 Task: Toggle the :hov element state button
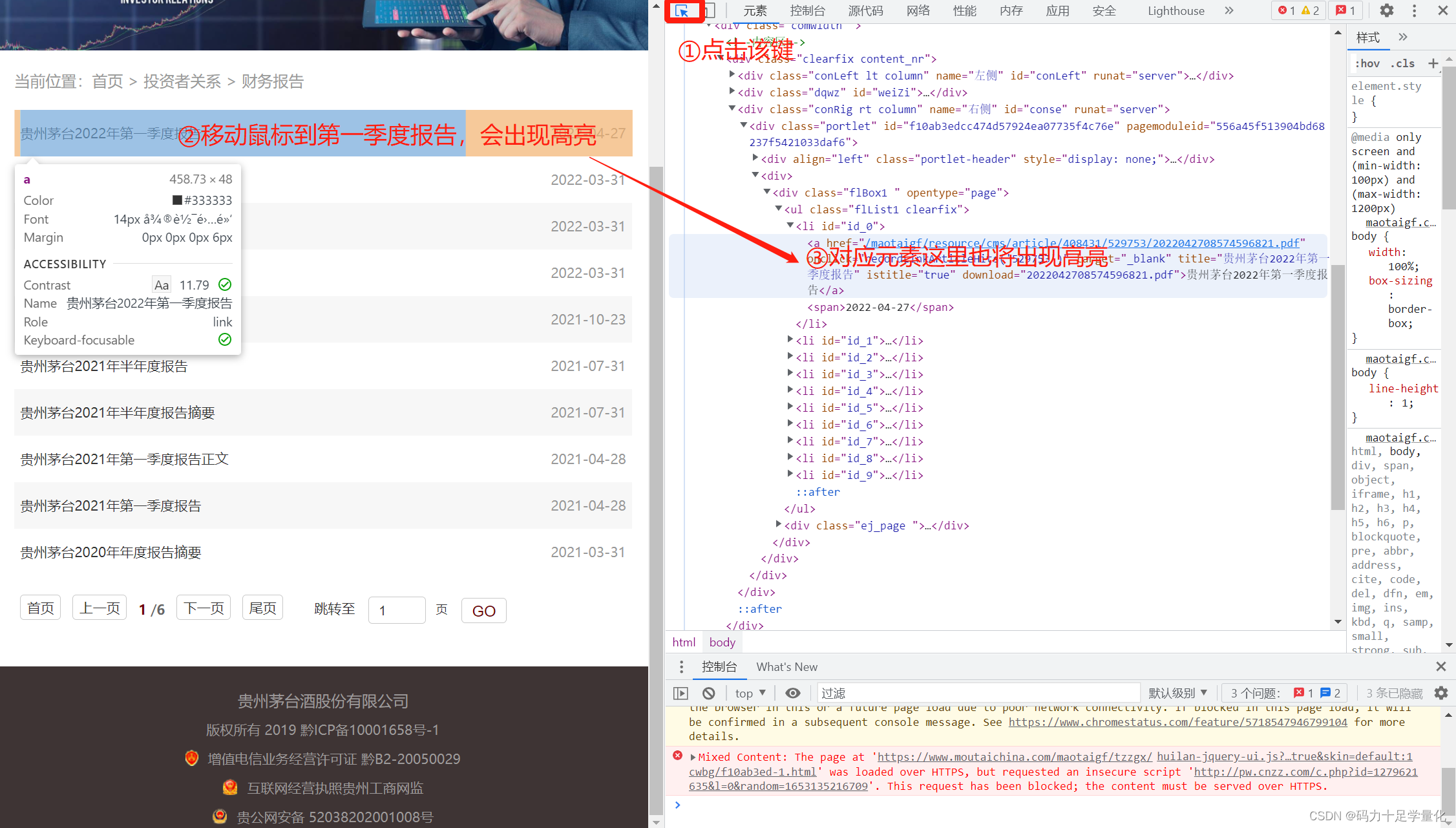pos(1367,63)
